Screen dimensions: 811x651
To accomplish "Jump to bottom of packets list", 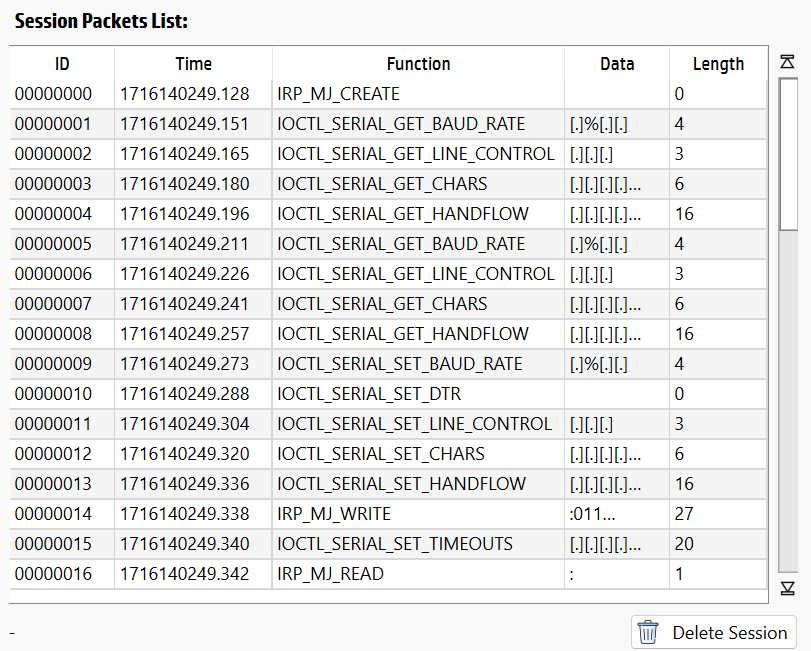I will point(787,588).
